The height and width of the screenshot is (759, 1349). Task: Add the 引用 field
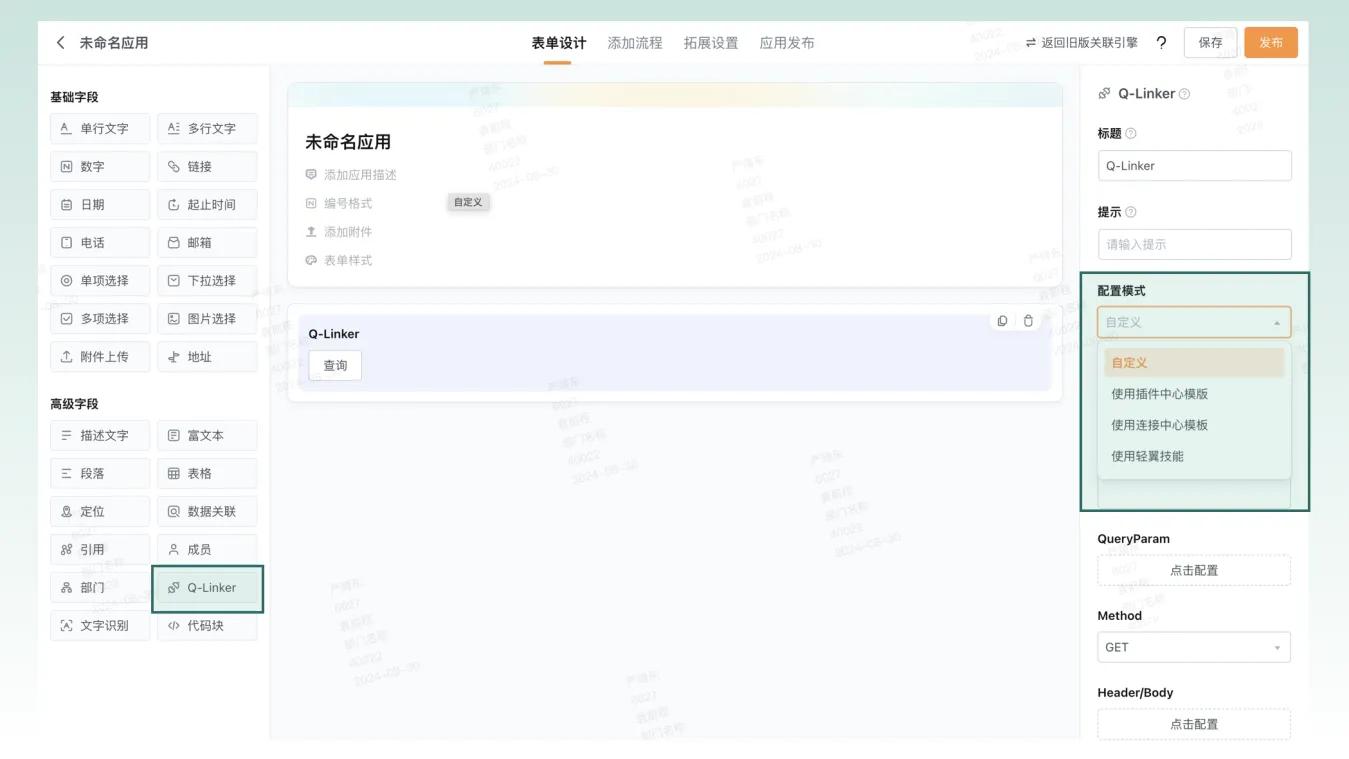coord(100,549)
